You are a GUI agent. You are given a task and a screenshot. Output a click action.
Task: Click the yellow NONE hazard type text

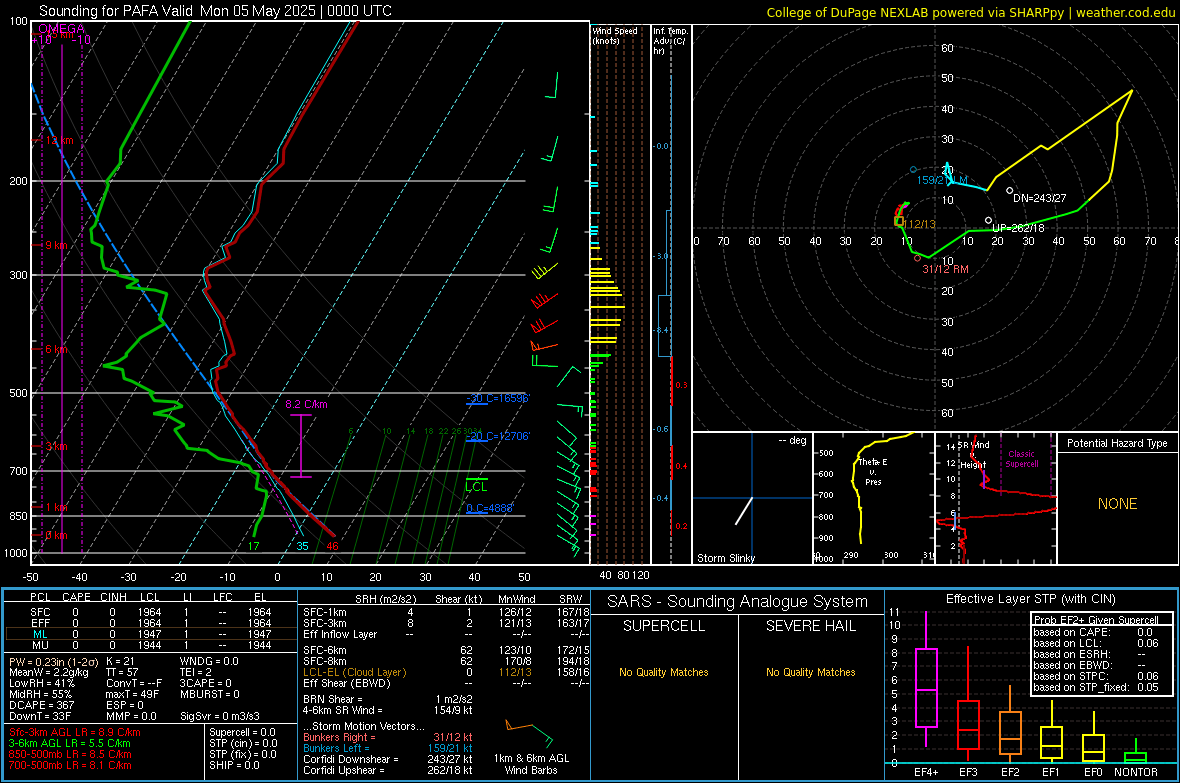(1118, 504)
